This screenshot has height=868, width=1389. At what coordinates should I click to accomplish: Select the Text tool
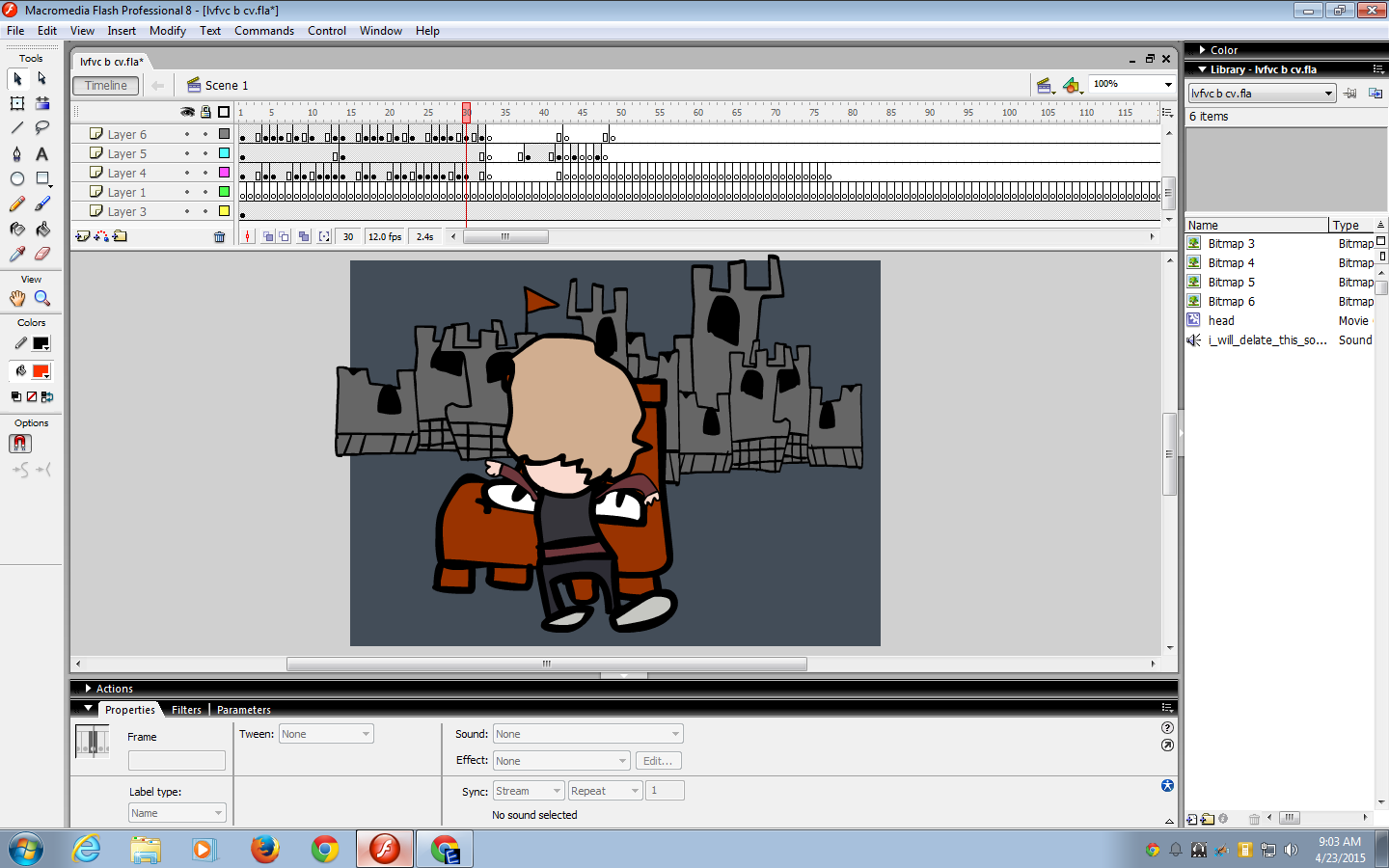tap(42, 153)
